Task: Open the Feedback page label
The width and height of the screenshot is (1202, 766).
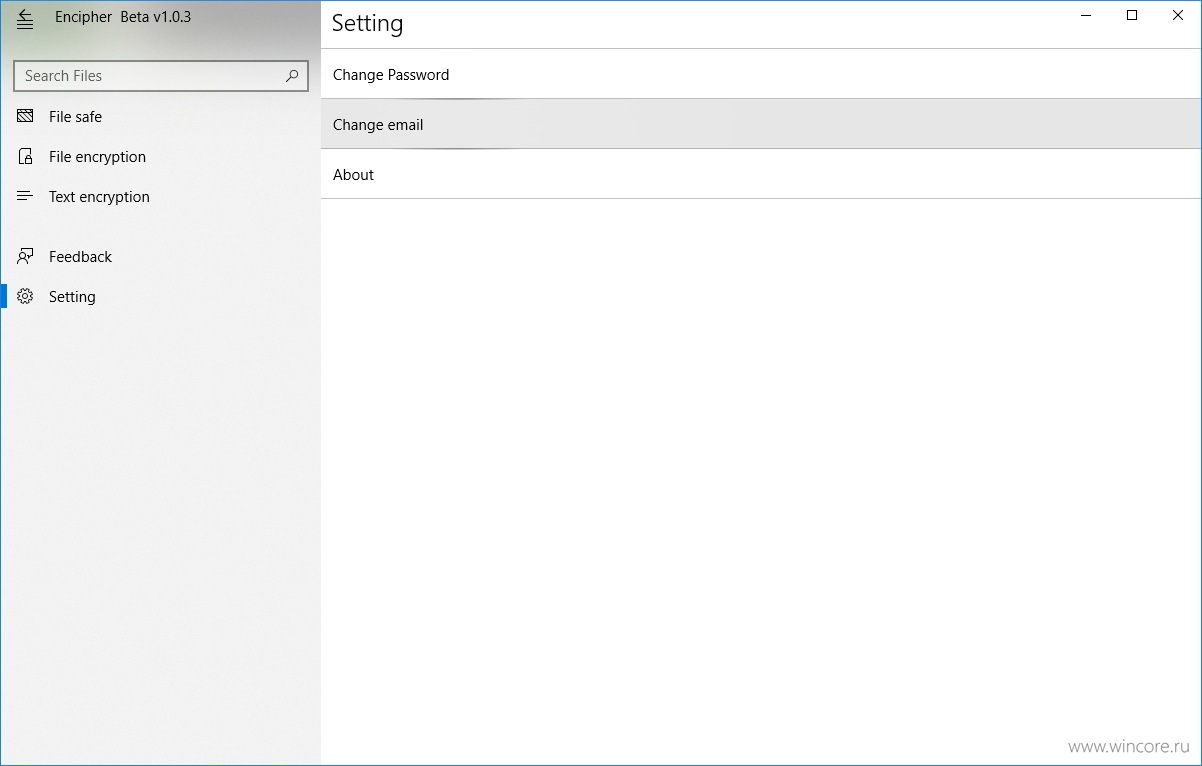Action: pos(80,256)
